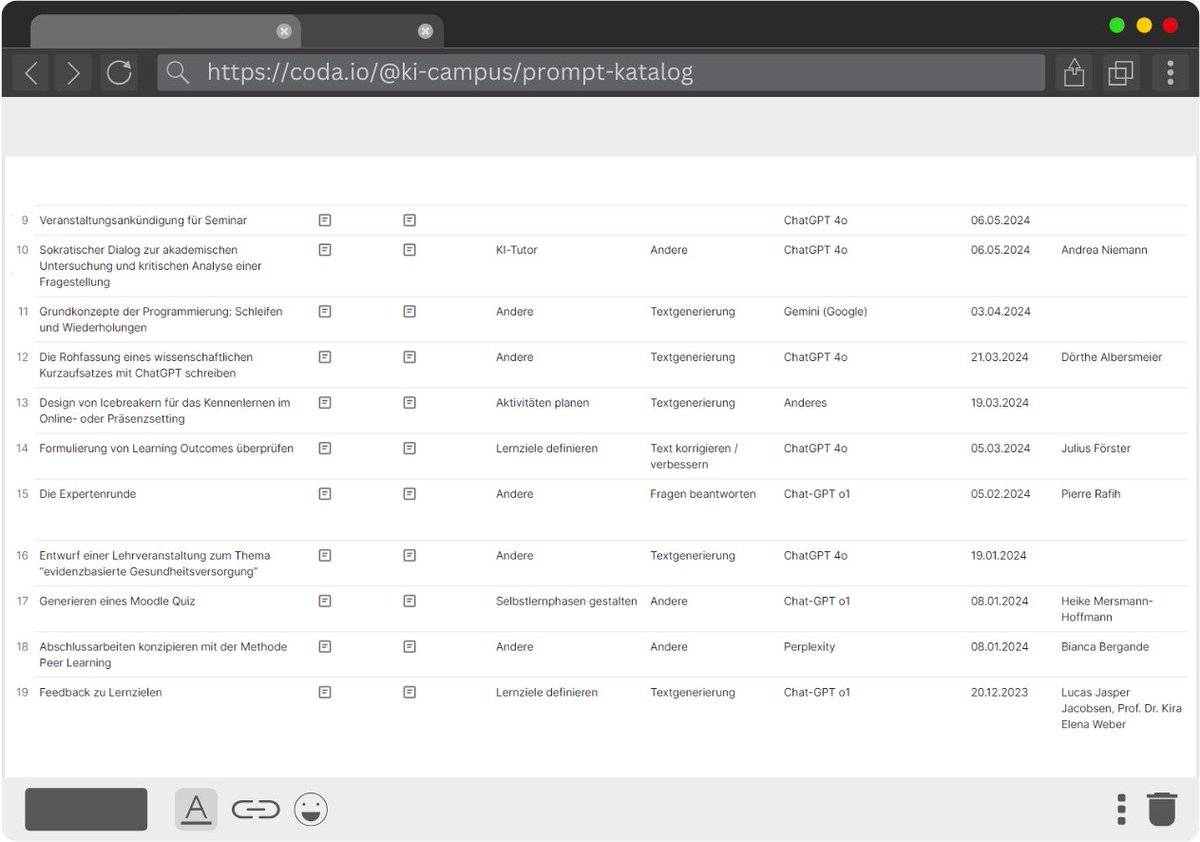Image resolution: width=1200 pixels, height=842 pixels.
Task: Open first note icon for Formulierung von Learning Outcomes
Action: click(325, 449)
